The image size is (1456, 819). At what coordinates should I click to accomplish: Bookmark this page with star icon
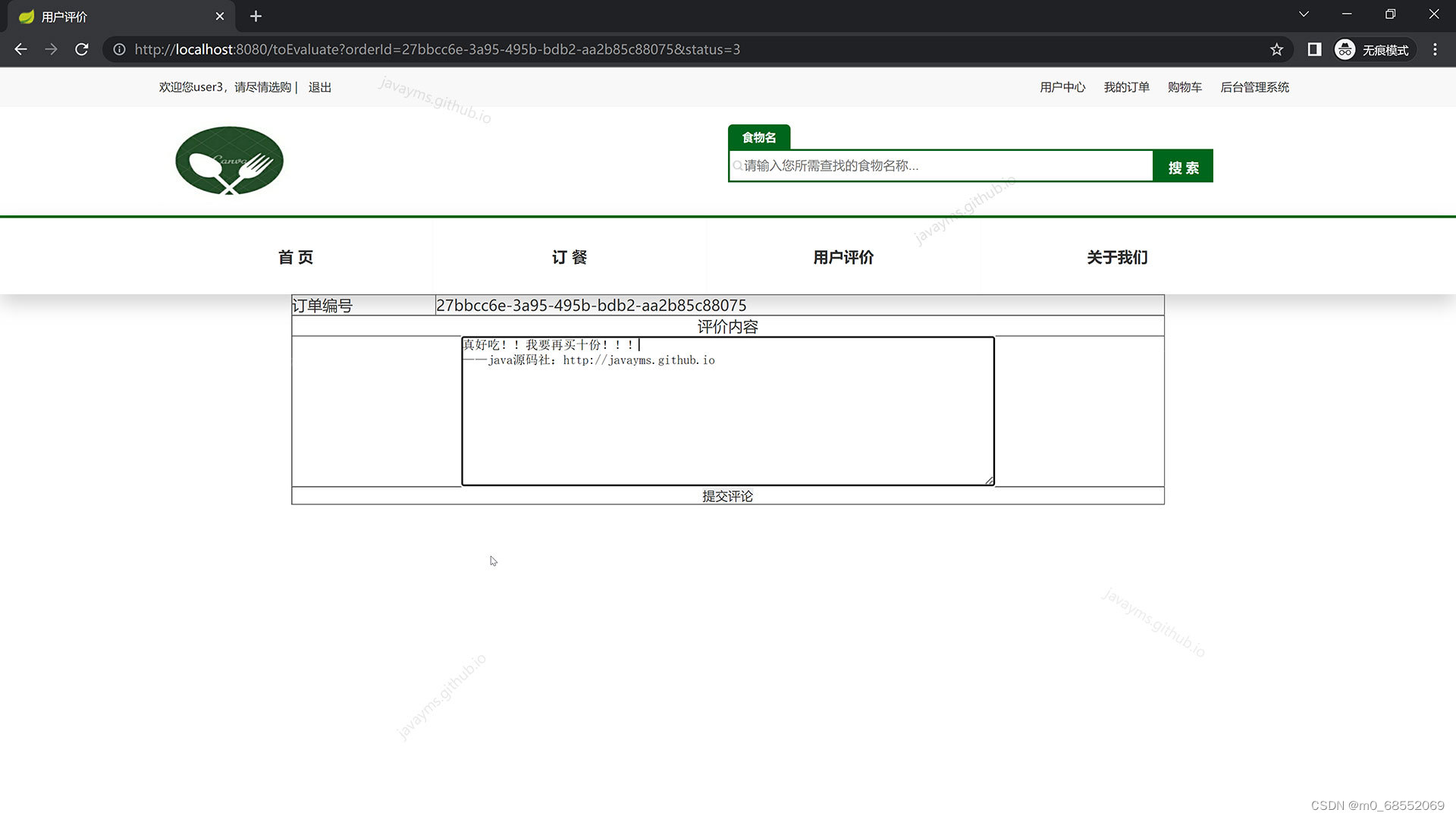pos(1276,49)
